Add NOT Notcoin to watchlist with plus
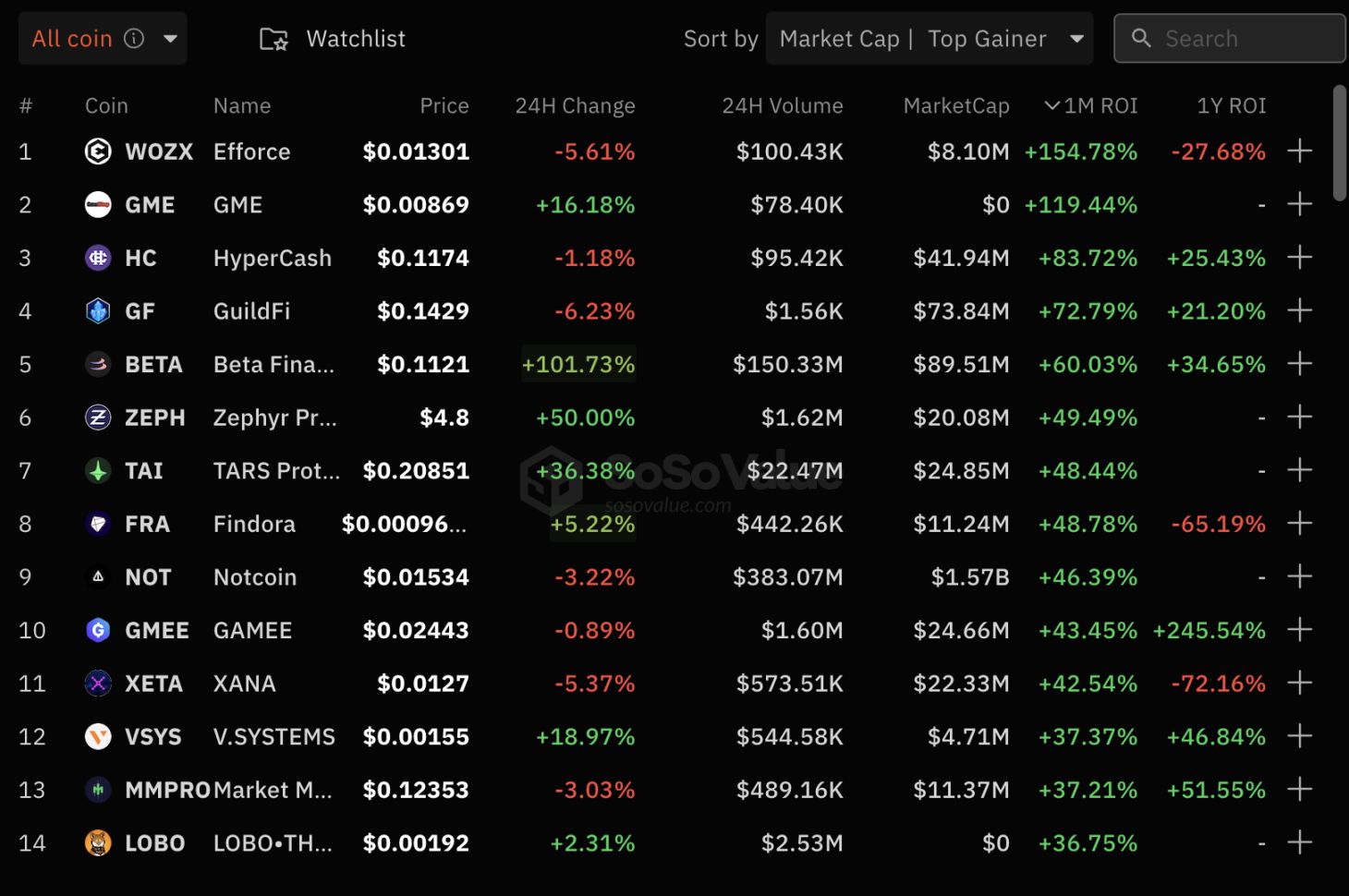This screenshot has height=896, width=1349. [1299, 577]
